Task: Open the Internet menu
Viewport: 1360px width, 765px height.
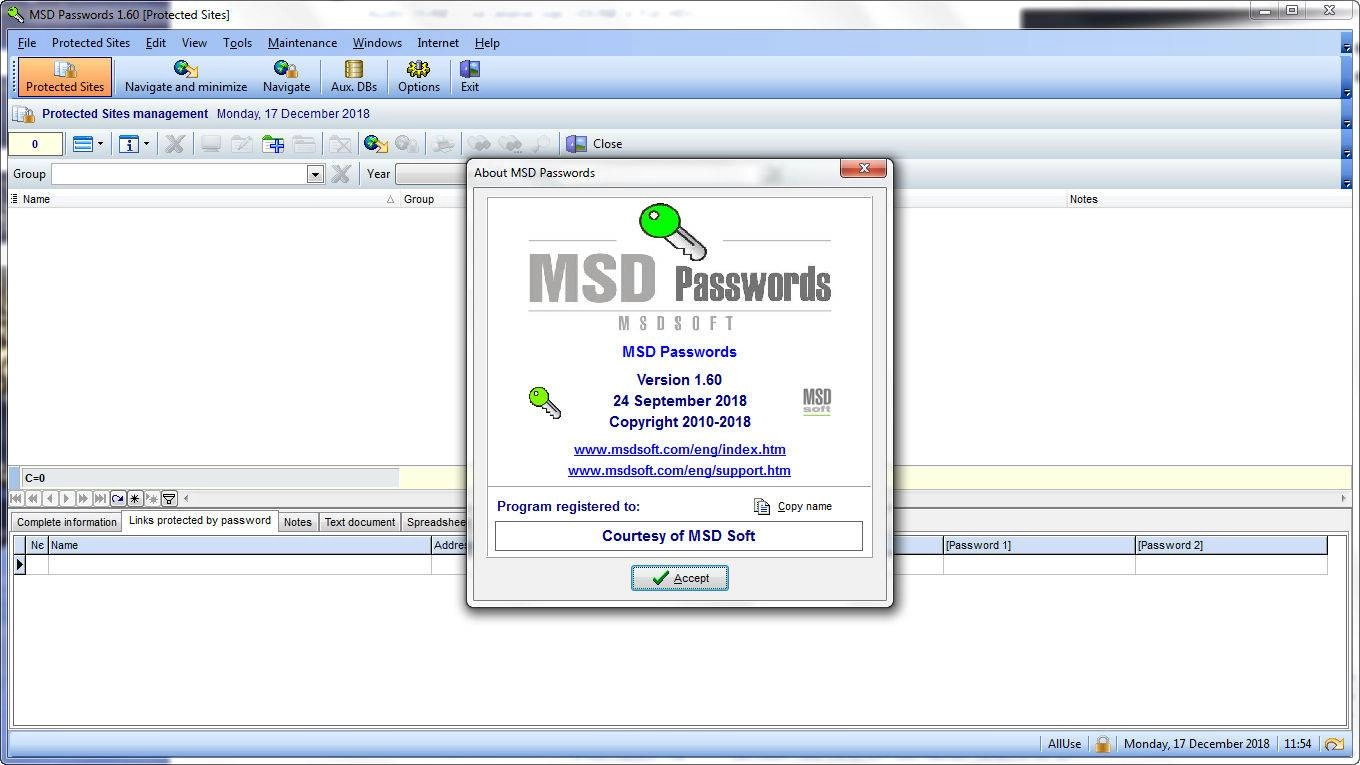Action: coord(438,43)
